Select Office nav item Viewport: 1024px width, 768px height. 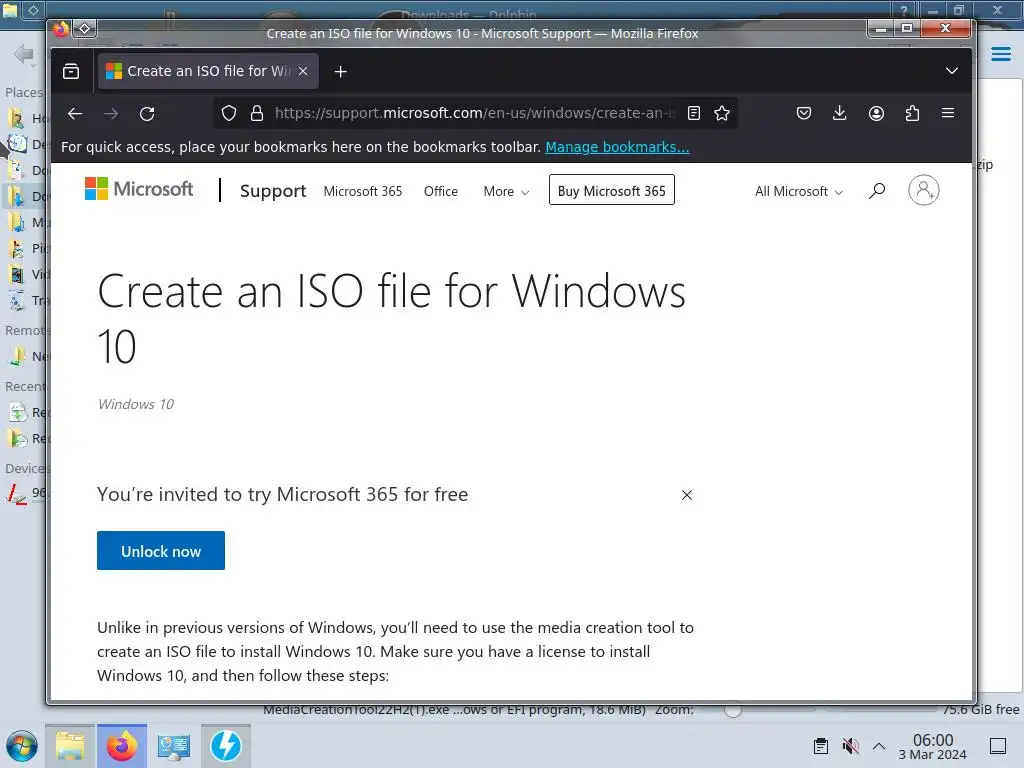click(441, 191)
